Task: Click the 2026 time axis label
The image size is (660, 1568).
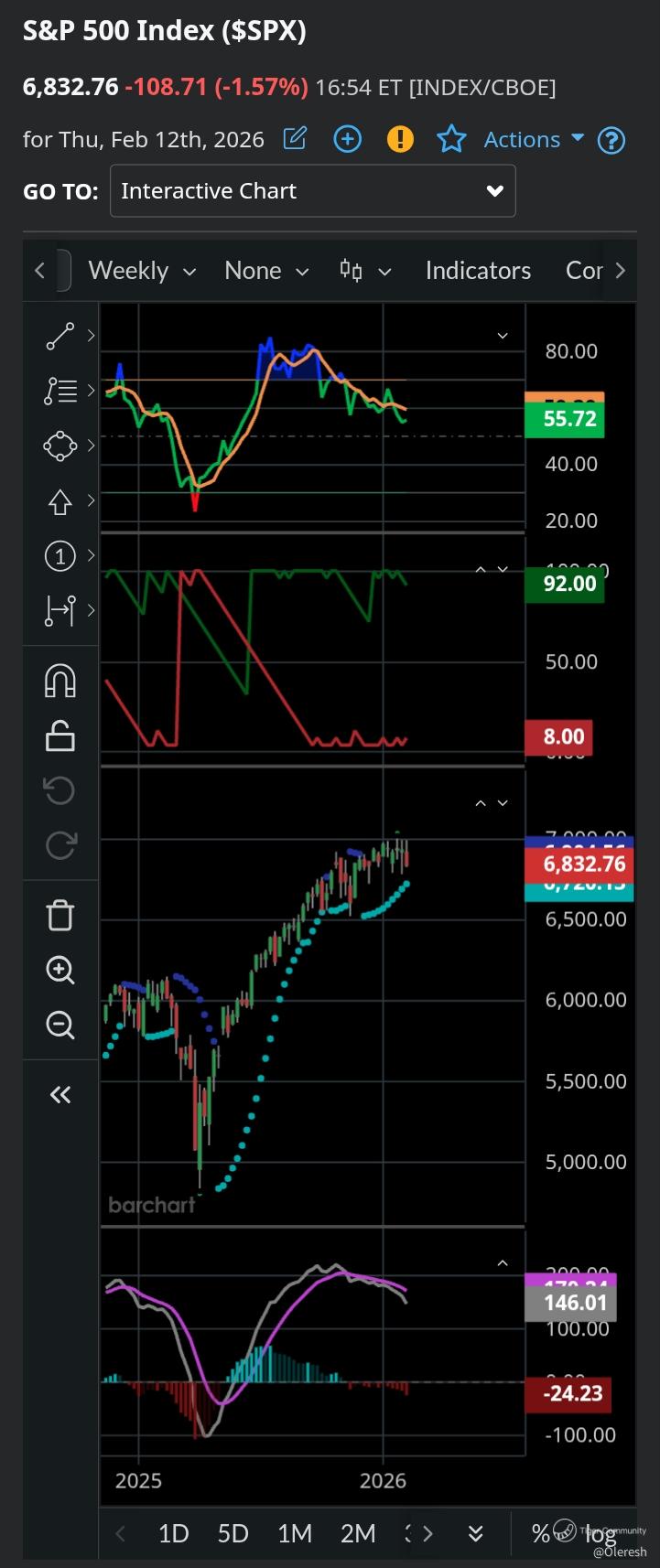Action: pos(383,1481)
